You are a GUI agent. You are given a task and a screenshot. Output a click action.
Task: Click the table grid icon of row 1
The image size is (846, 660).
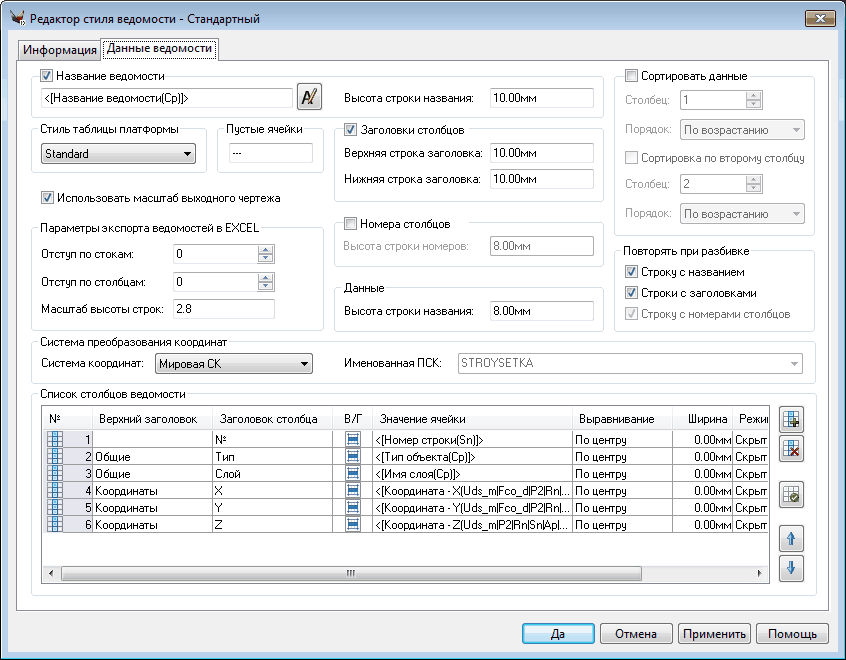point(54,439)
